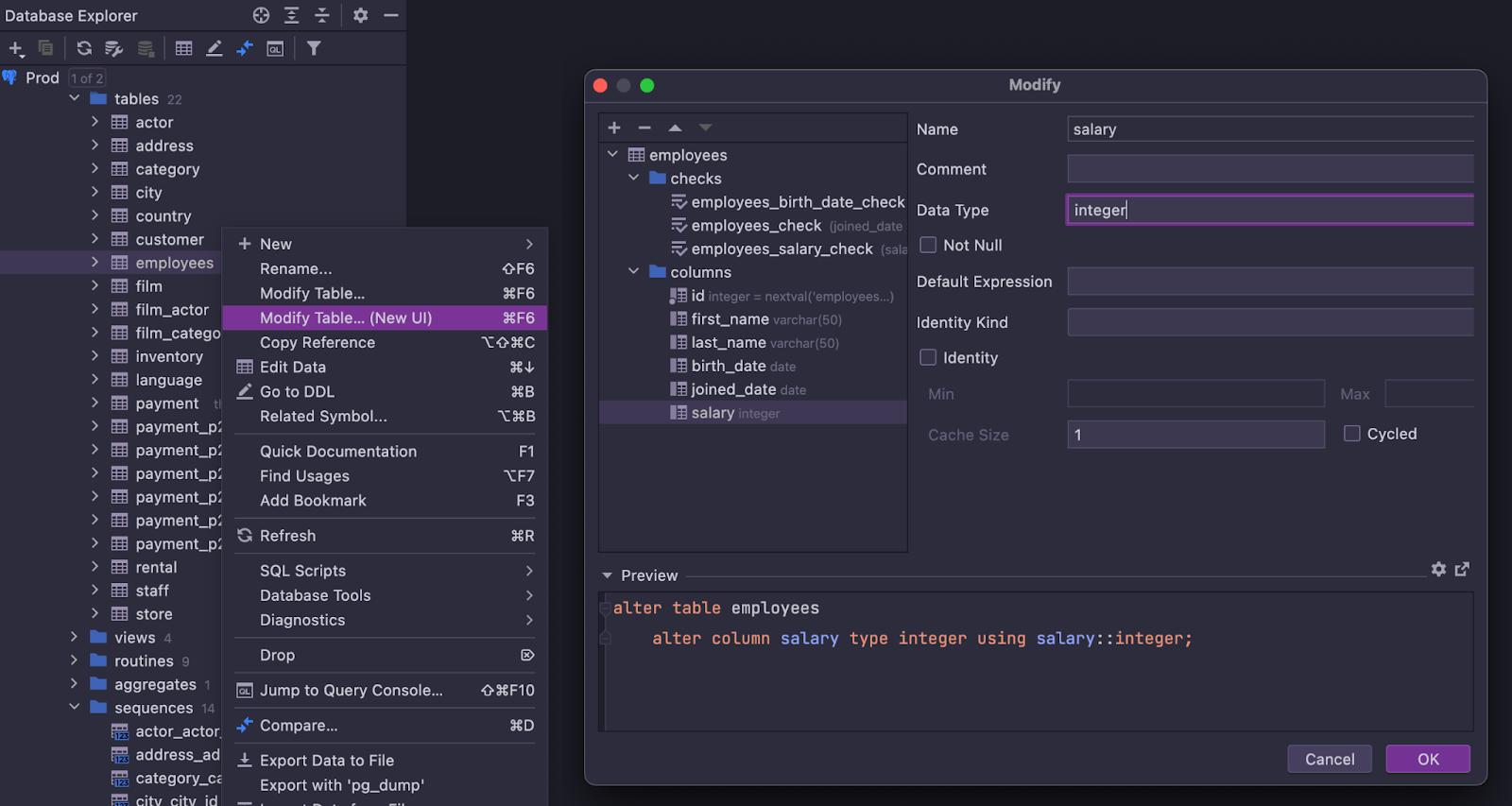Click the blue Compare arrows toolbar icon
This screenshot has width=1512, height=806.
click(245, 48)
